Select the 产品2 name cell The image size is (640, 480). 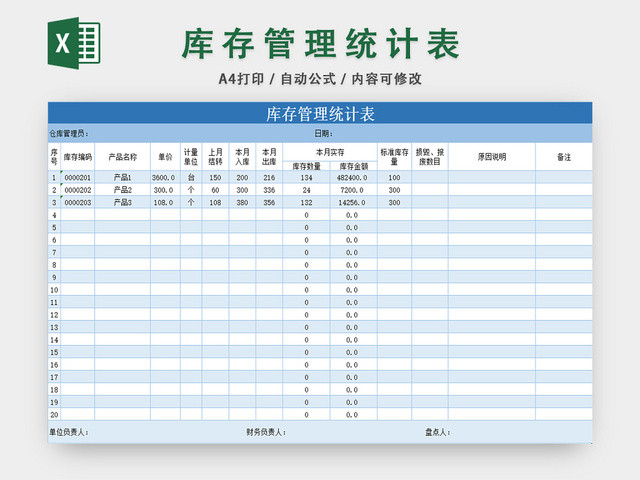(x=122, y=190)
